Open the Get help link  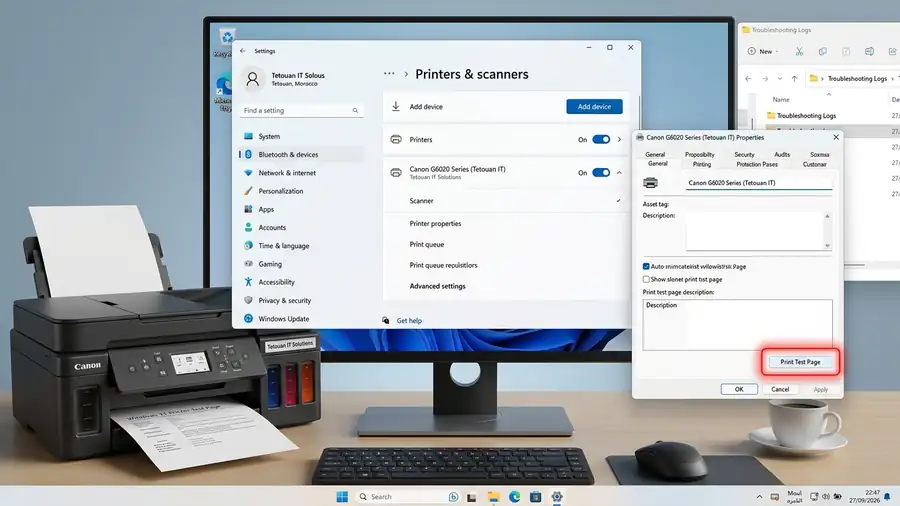(x=409, y=321)
